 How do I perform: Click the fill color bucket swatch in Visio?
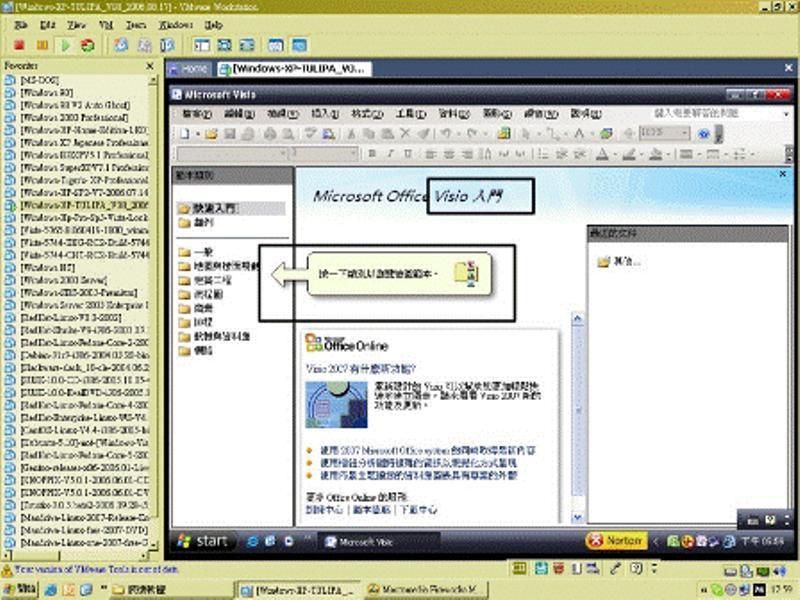(656, 154)
